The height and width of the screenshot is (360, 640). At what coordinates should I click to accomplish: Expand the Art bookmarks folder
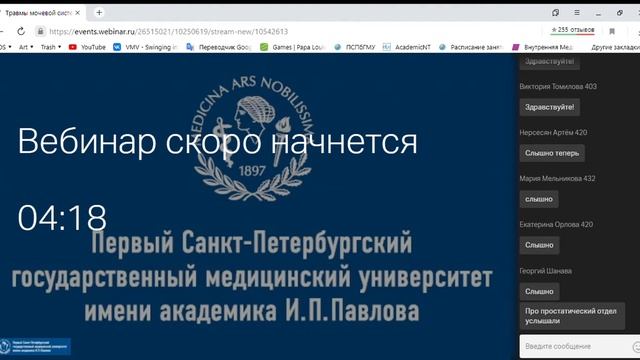coord(26,47)
